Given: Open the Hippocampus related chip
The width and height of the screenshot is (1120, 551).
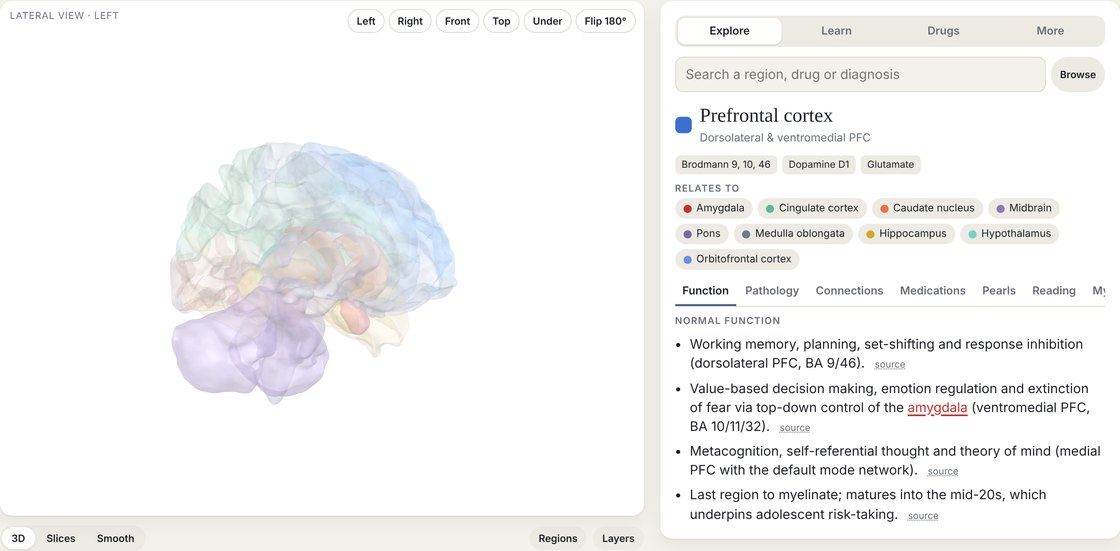Looking at the screenshot, I should click(906, 234).
